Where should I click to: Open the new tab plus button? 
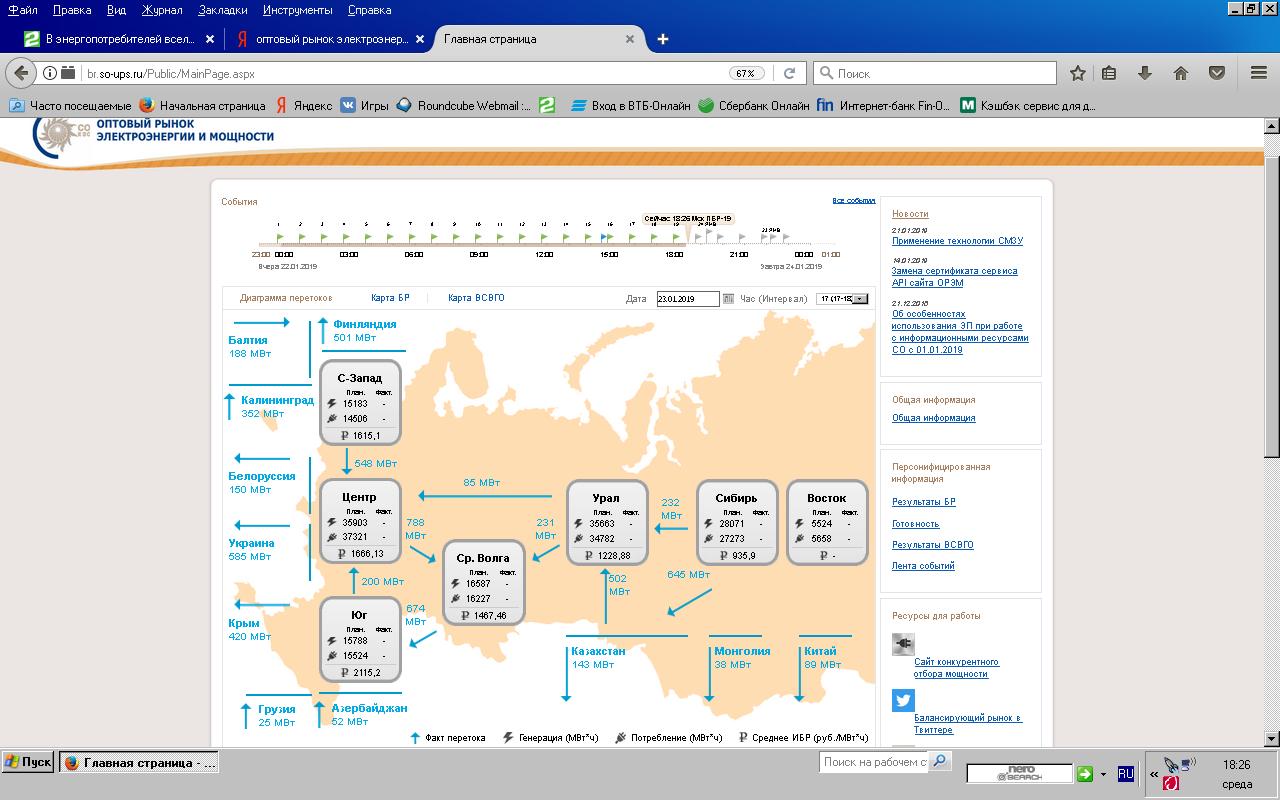coord(662,39)
